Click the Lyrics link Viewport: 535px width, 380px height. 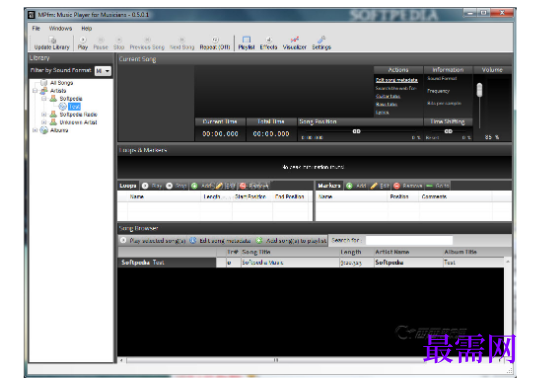[x=382, y=113]
